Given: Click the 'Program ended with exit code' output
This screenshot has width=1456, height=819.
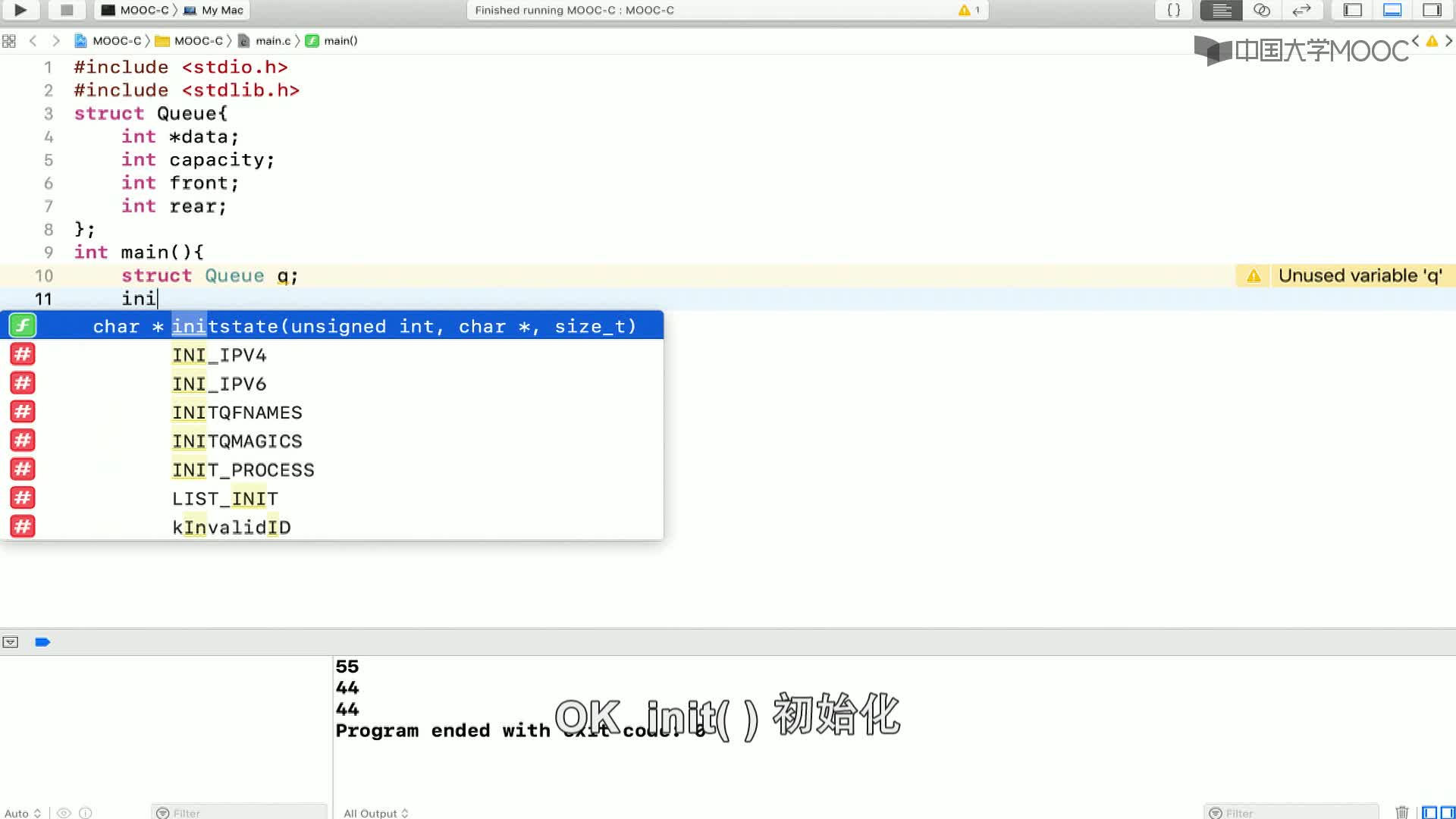Looking at the screenshot, I should pos(520,730).
